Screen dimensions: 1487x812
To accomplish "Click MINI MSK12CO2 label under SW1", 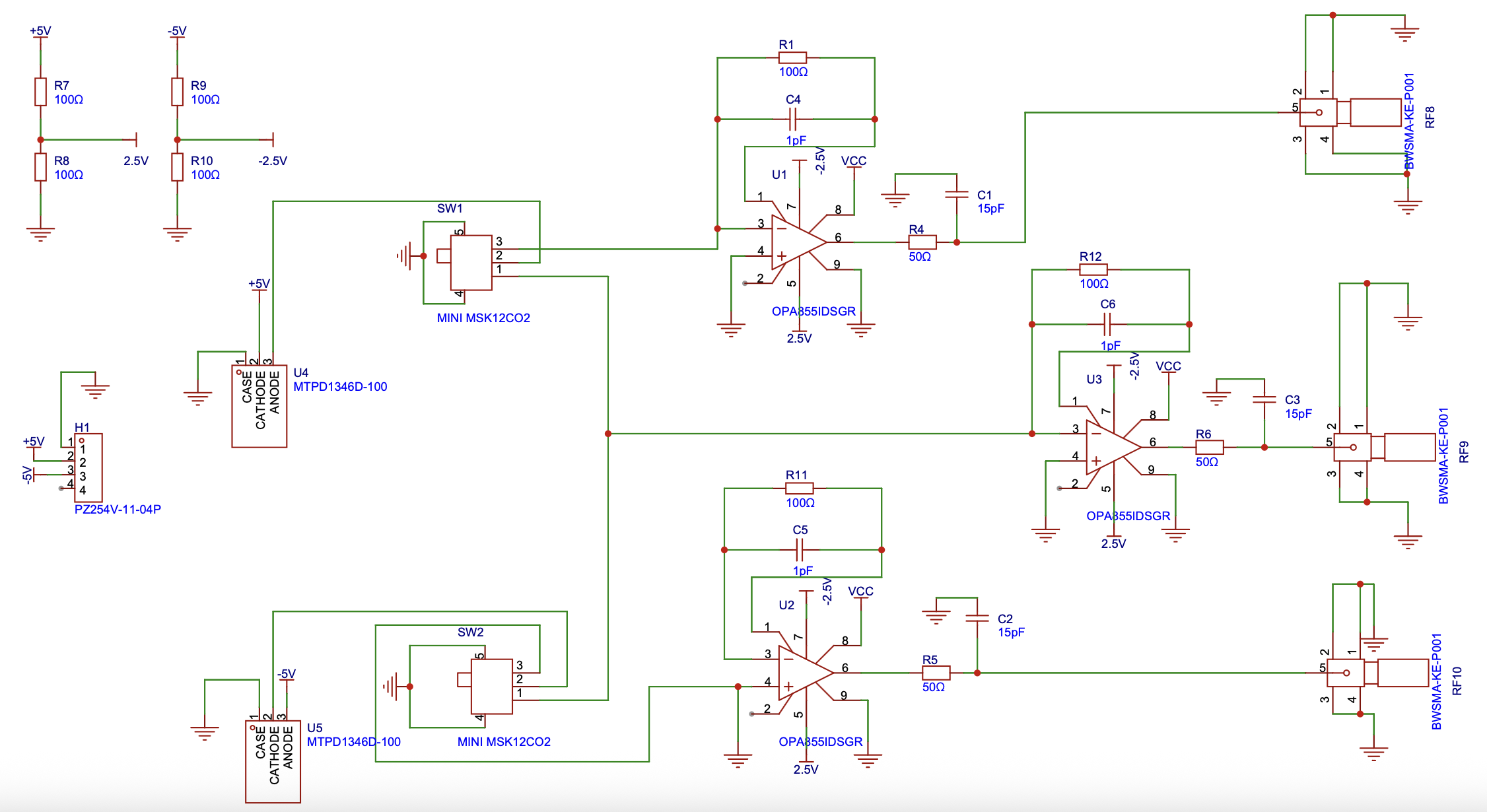I will (x=483, y=318).
